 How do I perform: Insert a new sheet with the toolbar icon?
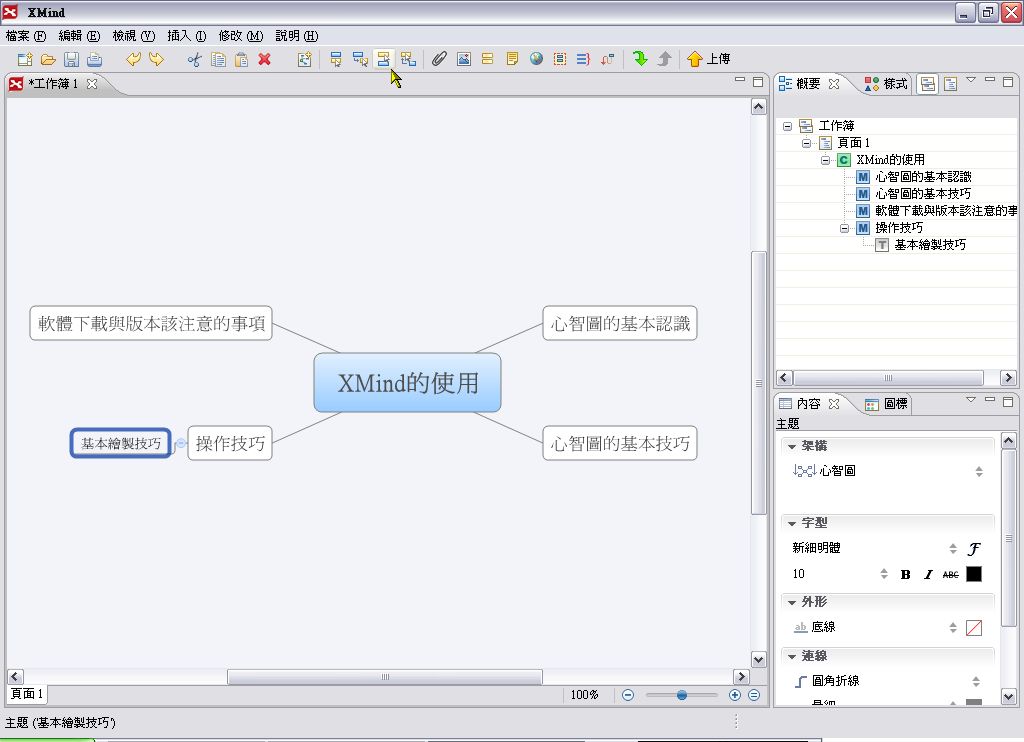pos(304,59)
